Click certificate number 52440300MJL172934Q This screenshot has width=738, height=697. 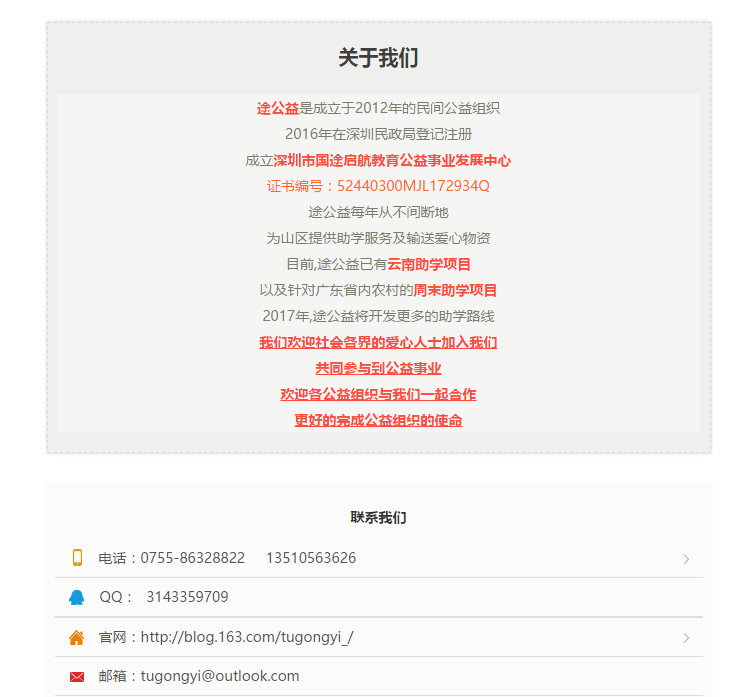pos(413,186)
